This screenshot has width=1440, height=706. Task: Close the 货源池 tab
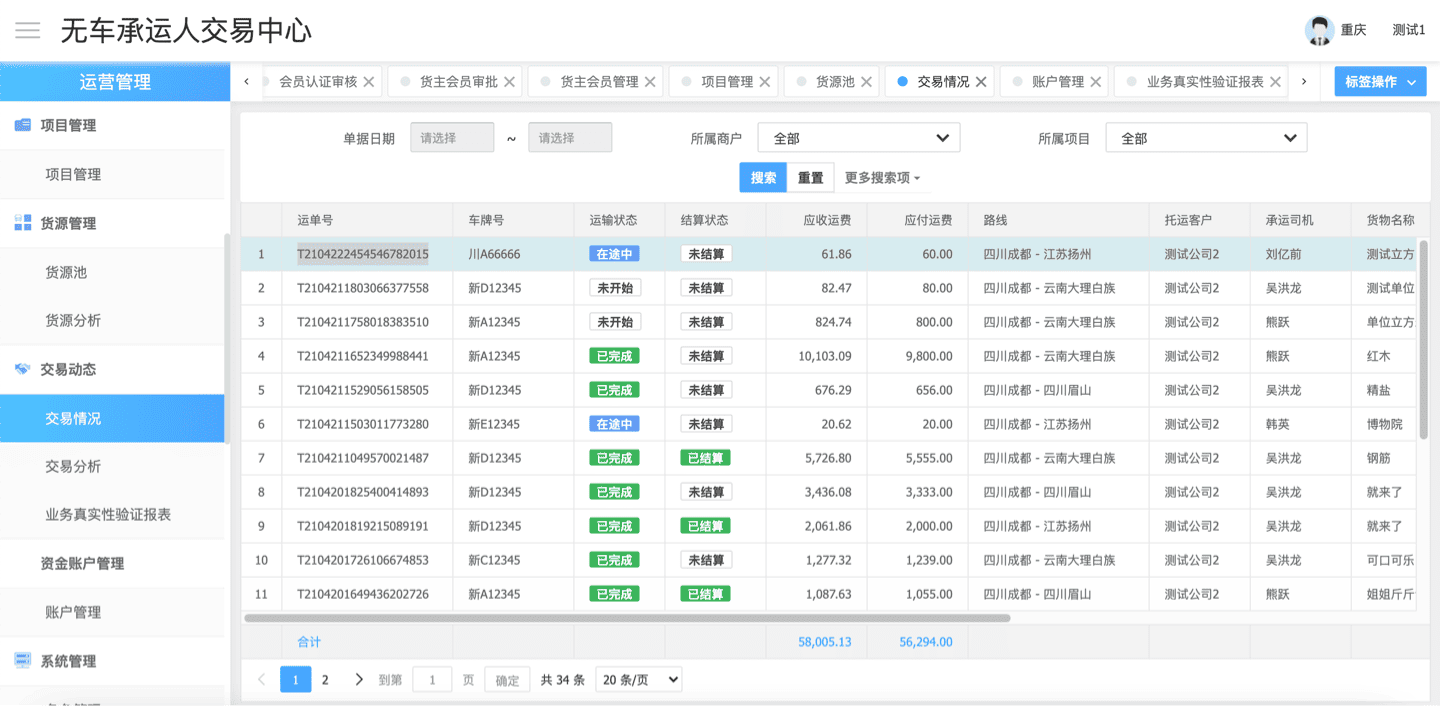[x=867, y=82]
